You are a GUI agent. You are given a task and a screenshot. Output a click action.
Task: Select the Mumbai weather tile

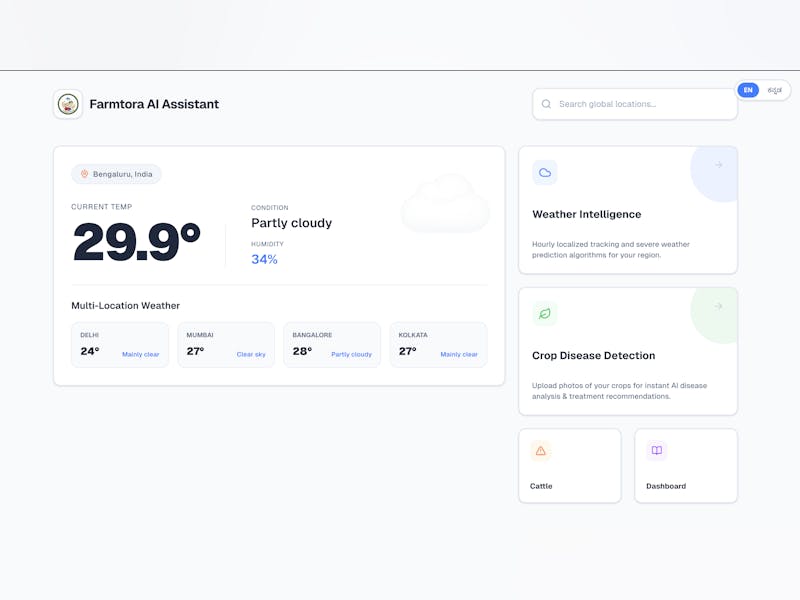point(226,345)
